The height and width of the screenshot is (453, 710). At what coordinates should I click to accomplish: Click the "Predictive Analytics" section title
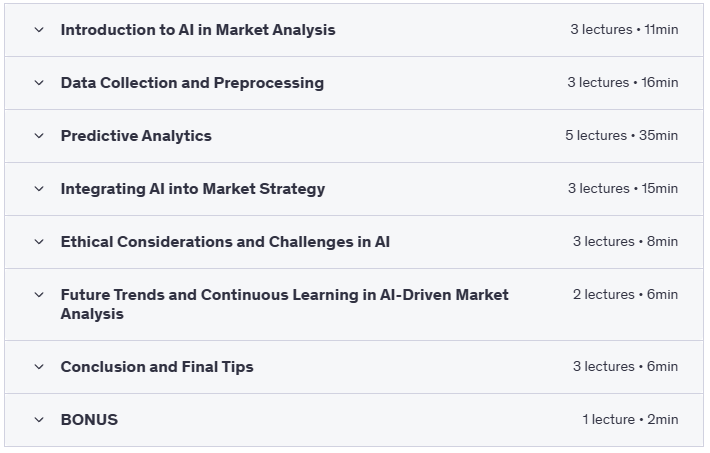pos(136,136)
